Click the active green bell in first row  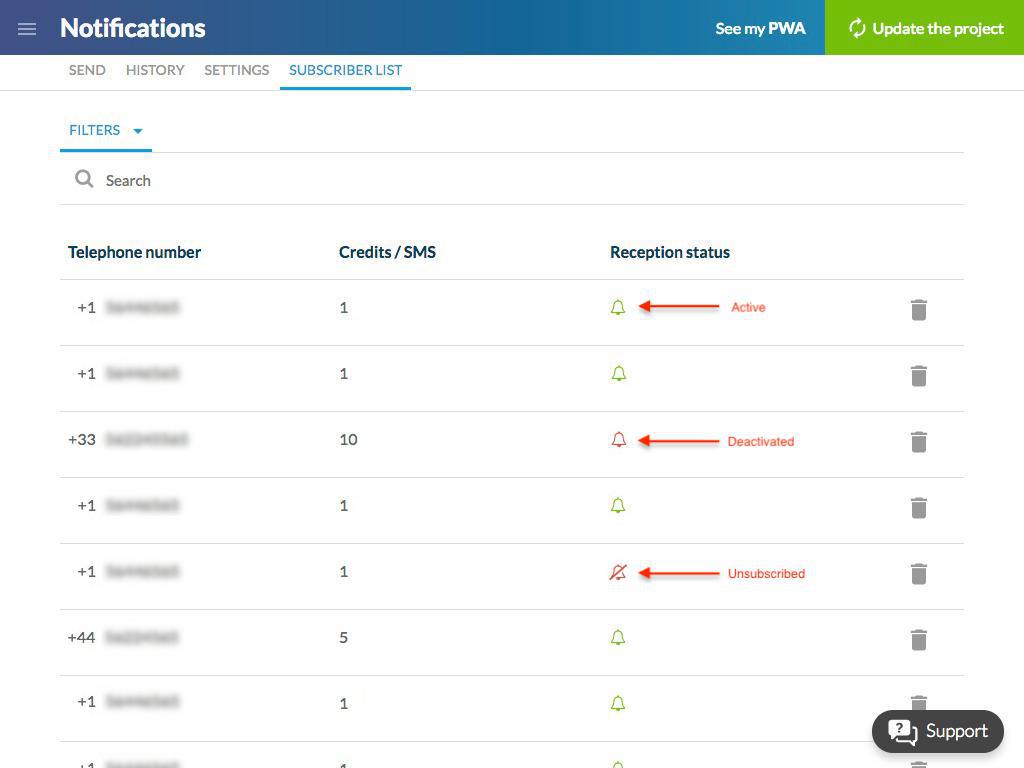tap(618, 308)
